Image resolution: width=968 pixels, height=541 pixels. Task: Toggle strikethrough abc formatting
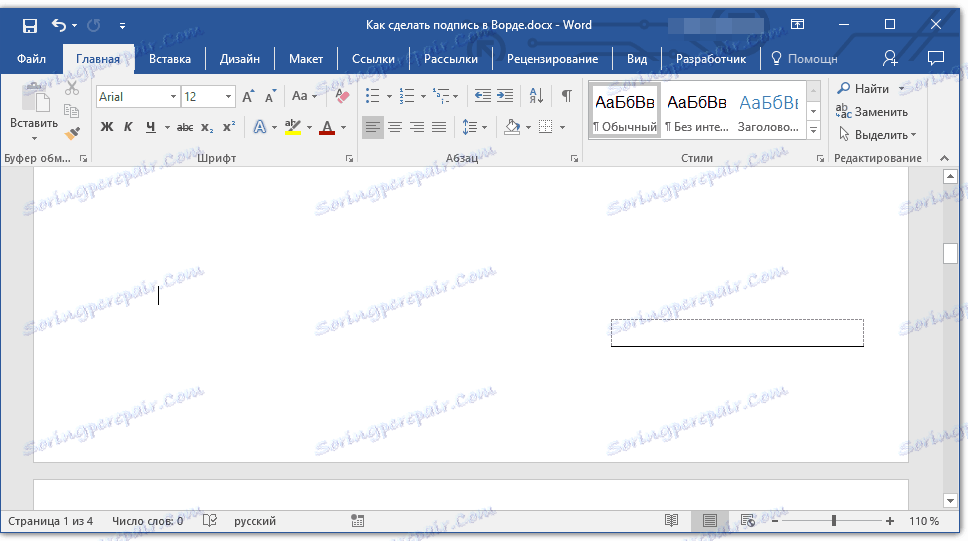click(185, 127)
